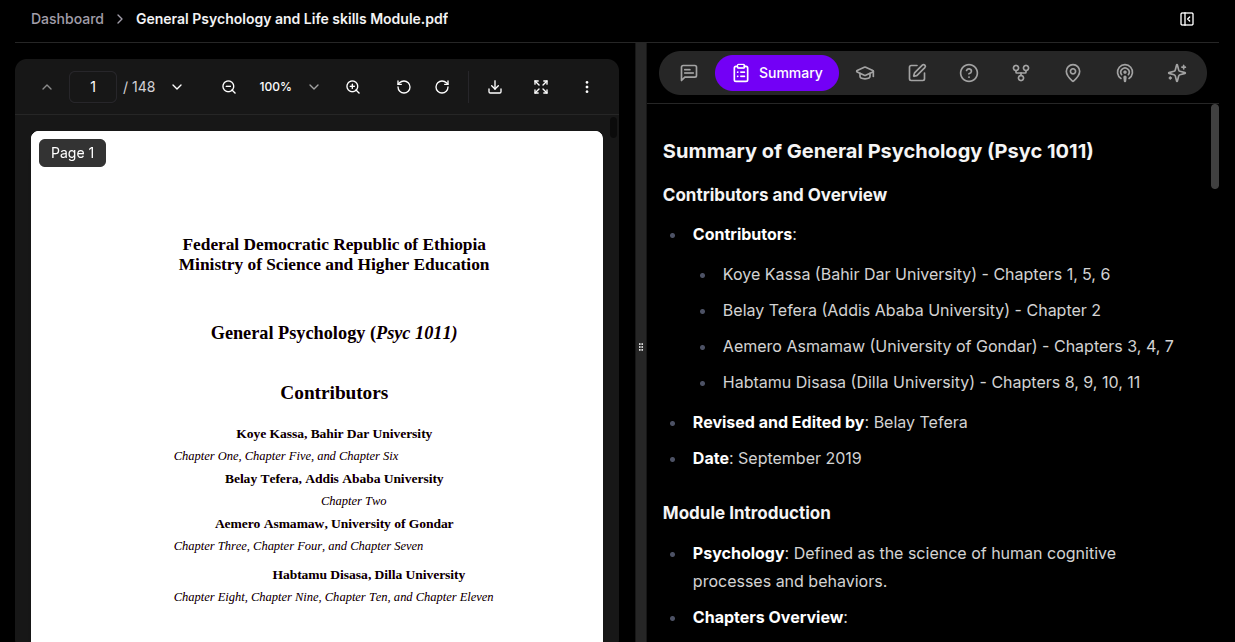Go to next page with the down chevron

(x=177, y=87)
